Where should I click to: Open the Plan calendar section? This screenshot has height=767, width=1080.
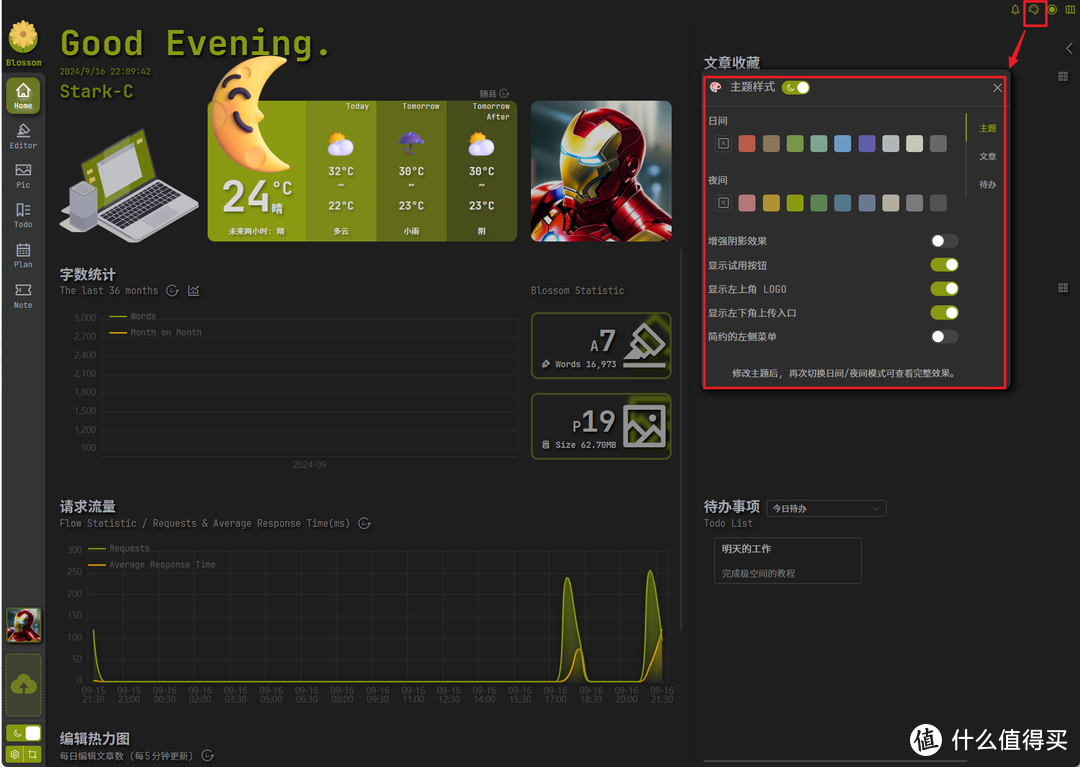(x=23, y=255)
